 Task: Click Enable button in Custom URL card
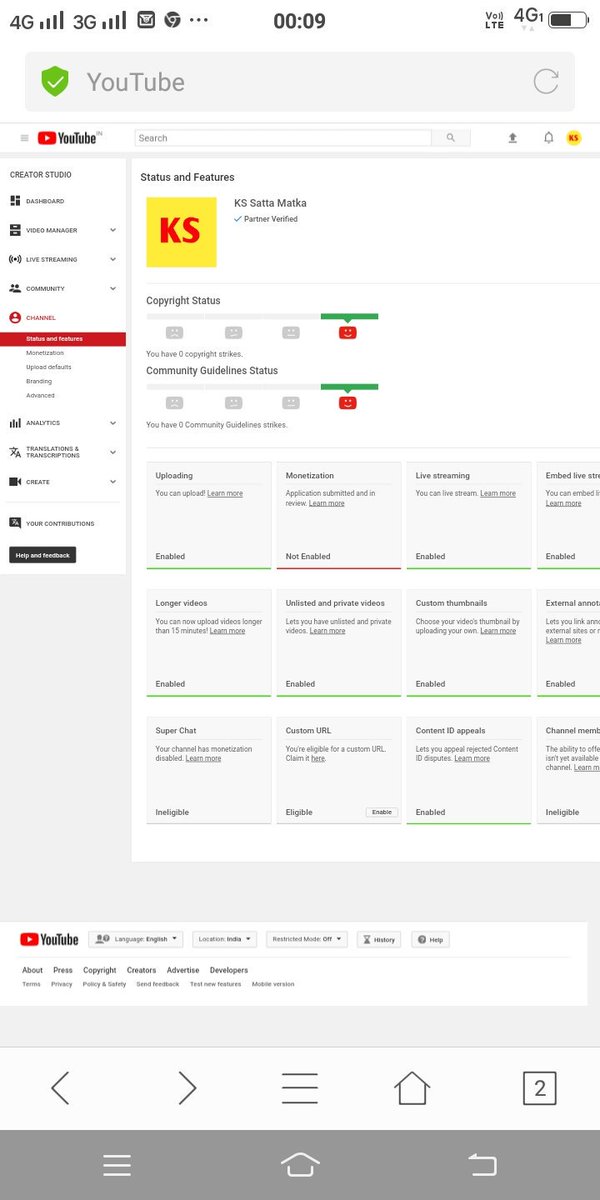(x=382, y=812)
